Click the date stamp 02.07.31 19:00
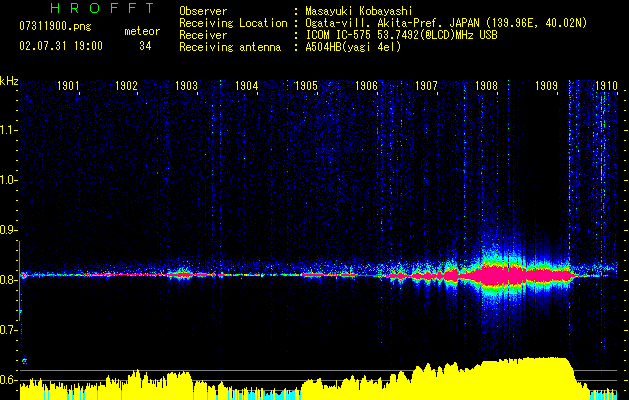Viewport: 629px width, 400px height. pyautogui.click(x=61, y=46)
